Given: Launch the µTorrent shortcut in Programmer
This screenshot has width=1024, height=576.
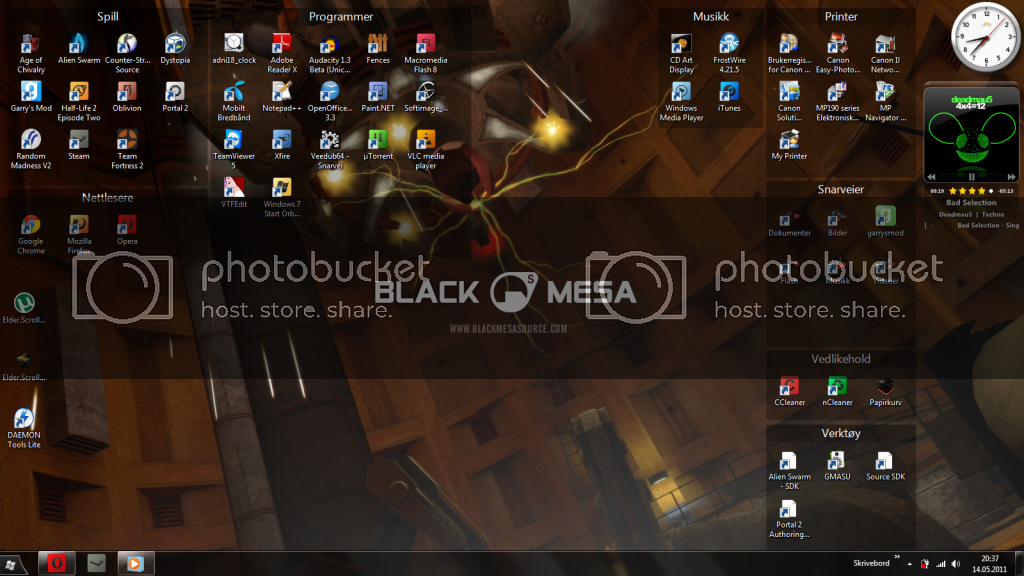Looking at the screenshot, I should pos(378,141).
